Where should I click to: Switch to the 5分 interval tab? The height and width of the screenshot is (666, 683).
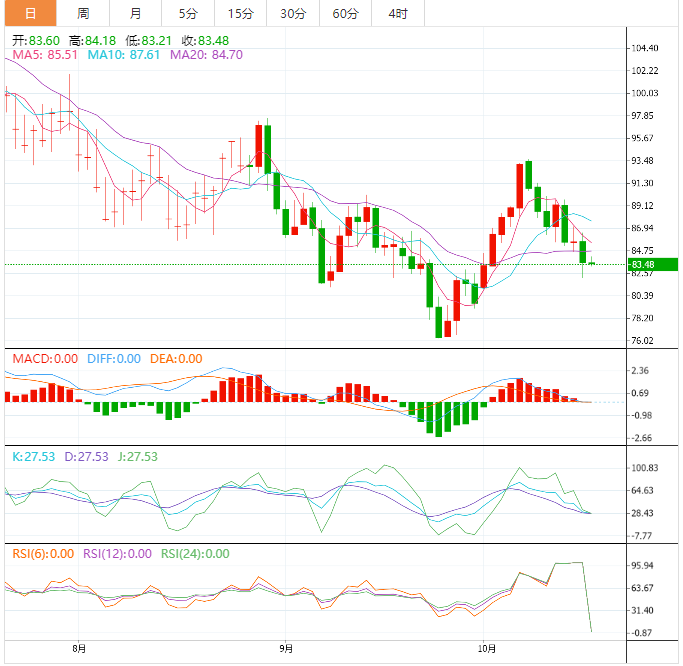point(188,13)
